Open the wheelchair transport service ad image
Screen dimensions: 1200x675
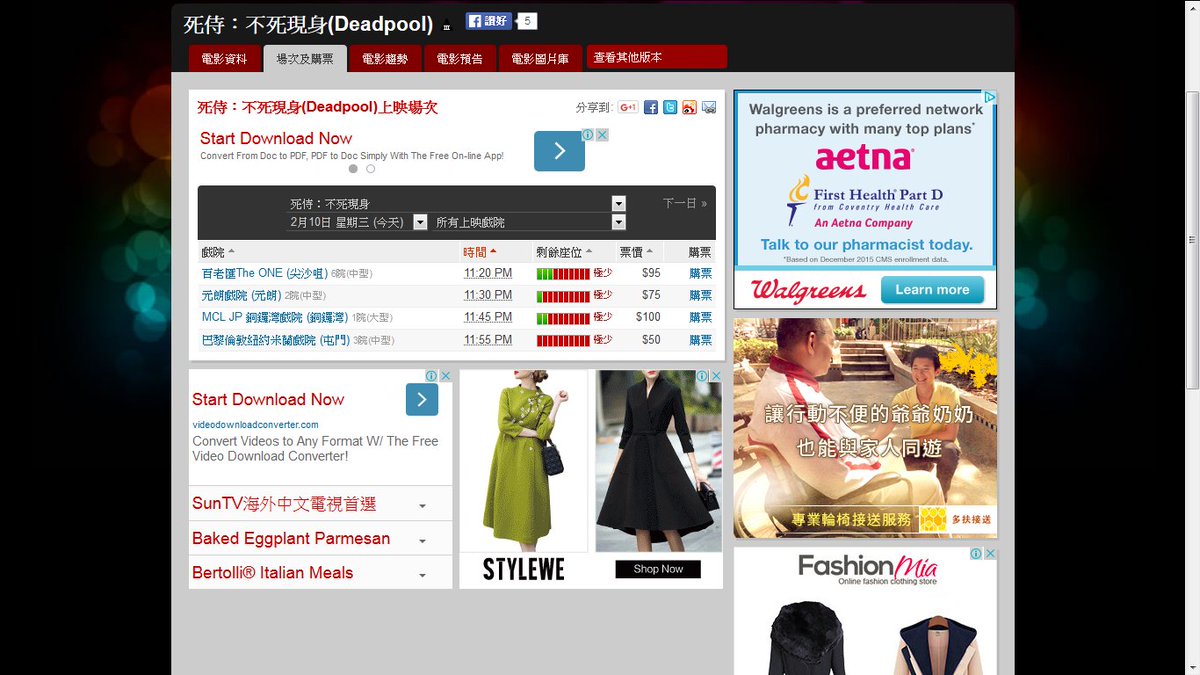point(865,429)
